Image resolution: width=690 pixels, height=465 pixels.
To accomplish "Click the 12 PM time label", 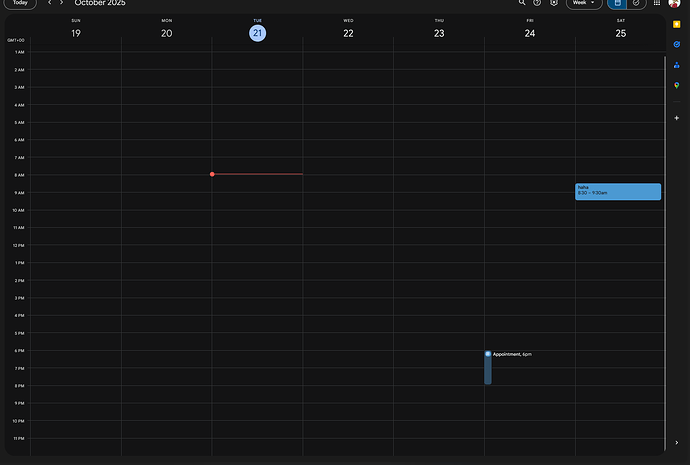I will [x=18, y=245].
